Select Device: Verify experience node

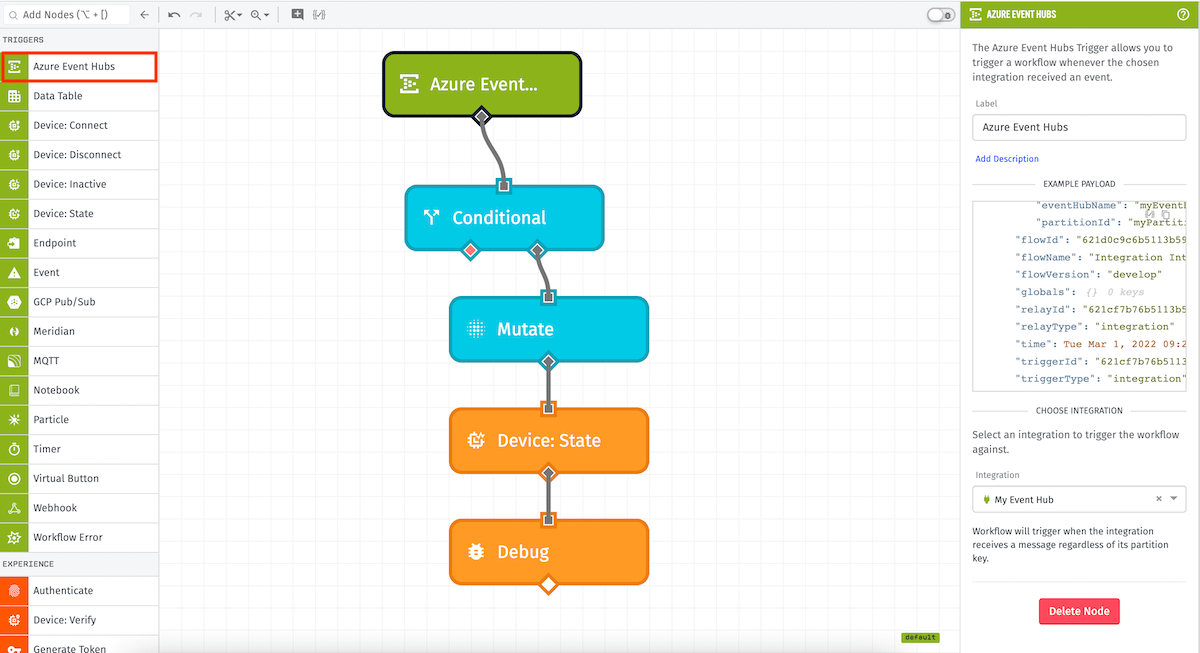pyautogui.click(x=79, y=620)
